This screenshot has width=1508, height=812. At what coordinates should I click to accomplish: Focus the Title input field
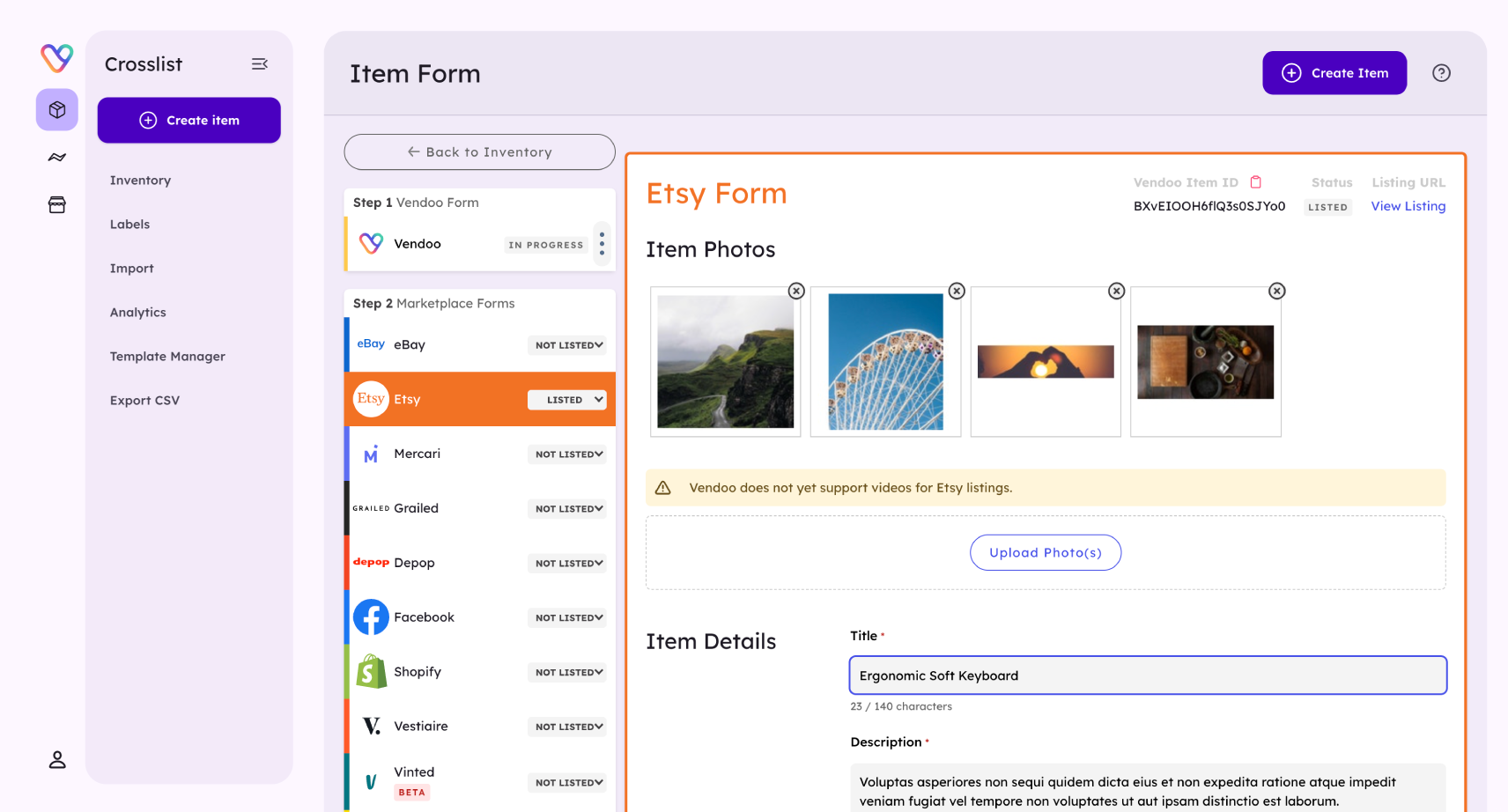(x=1148, y=675)
